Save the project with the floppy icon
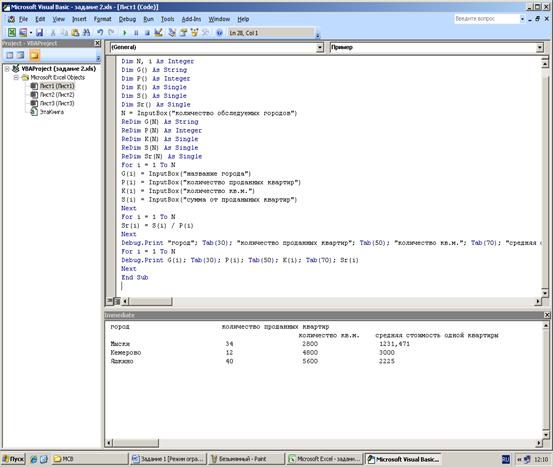 [x=40, y=33]
